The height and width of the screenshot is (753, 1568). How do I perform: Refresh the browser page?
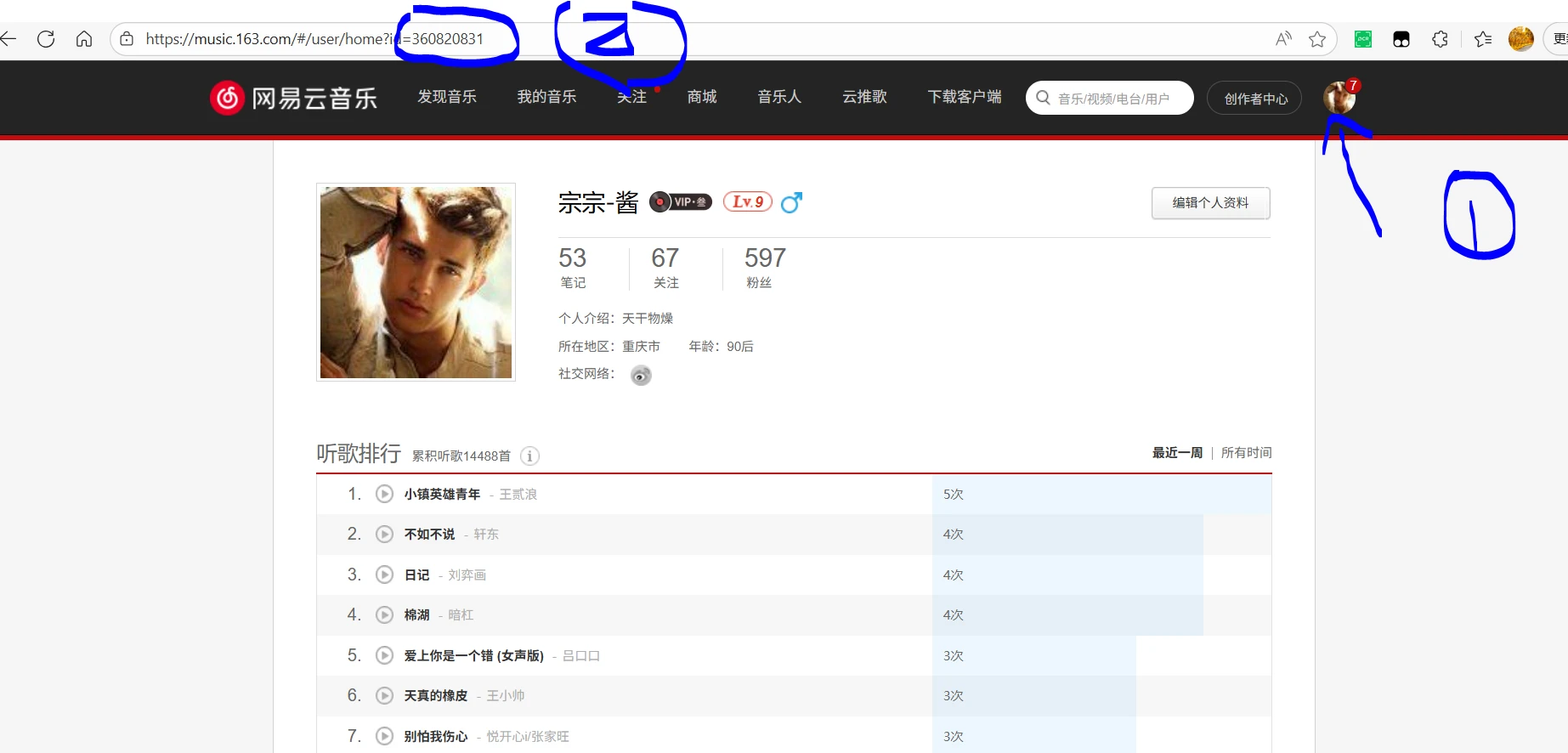[46, 39]
